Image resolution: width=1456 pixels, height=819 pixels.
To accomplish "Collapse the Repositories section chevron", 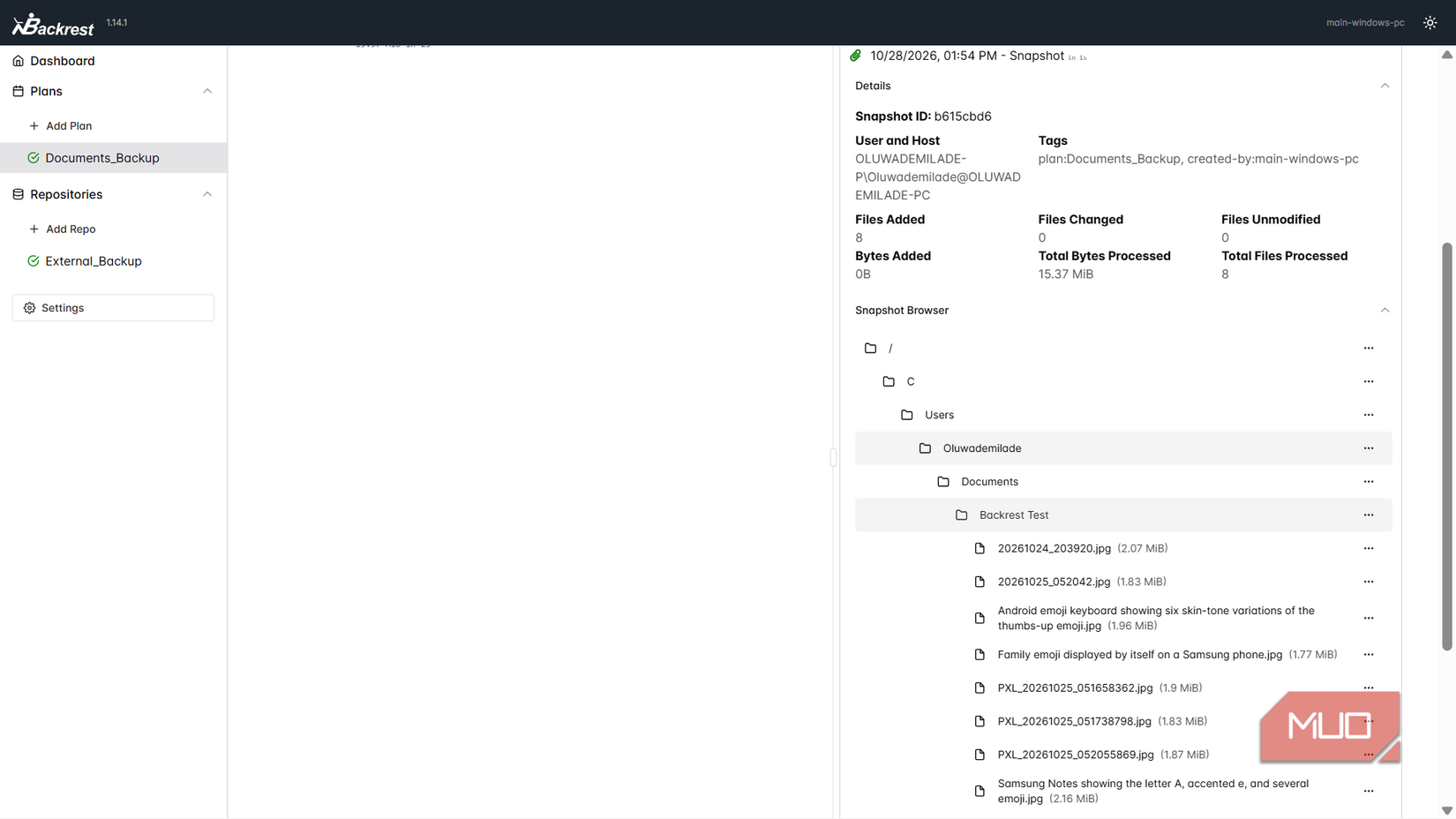I will pyautogui.click(x=207, y=194).
